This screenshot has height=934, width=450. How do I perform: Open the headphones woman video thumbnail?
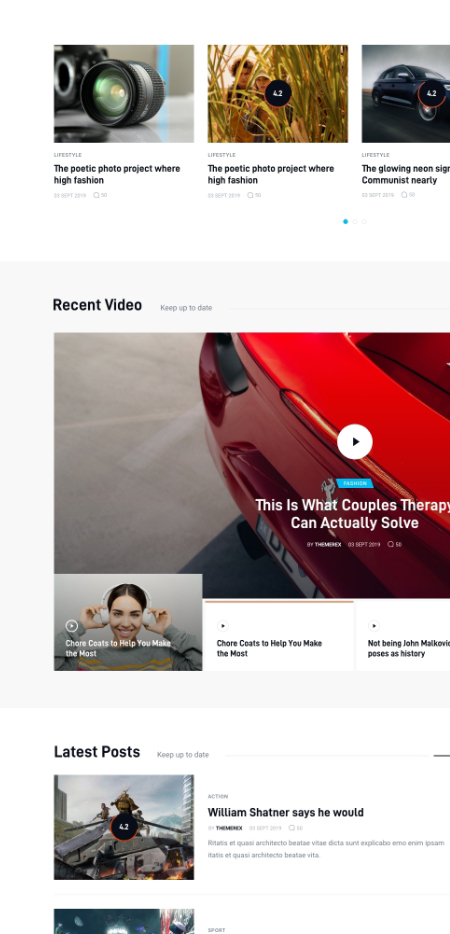128,622
